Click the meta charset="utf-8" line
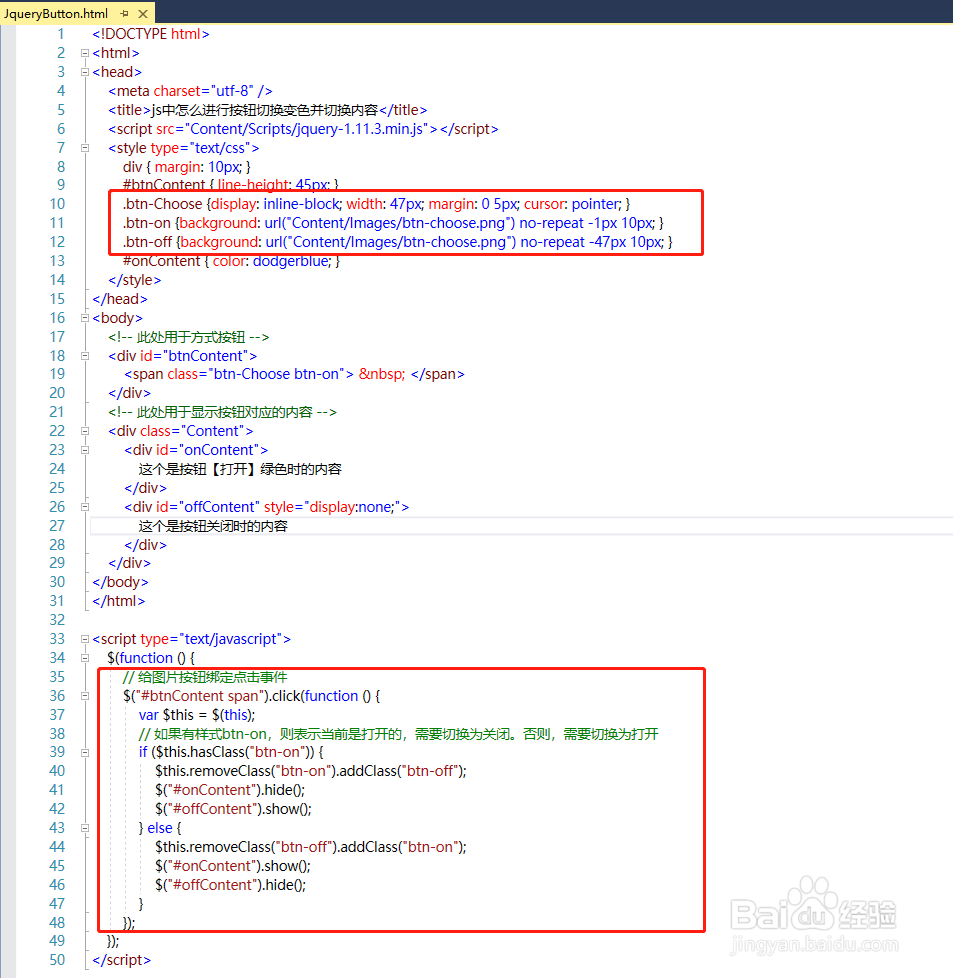953x978 pixels. tap(190, 91)
